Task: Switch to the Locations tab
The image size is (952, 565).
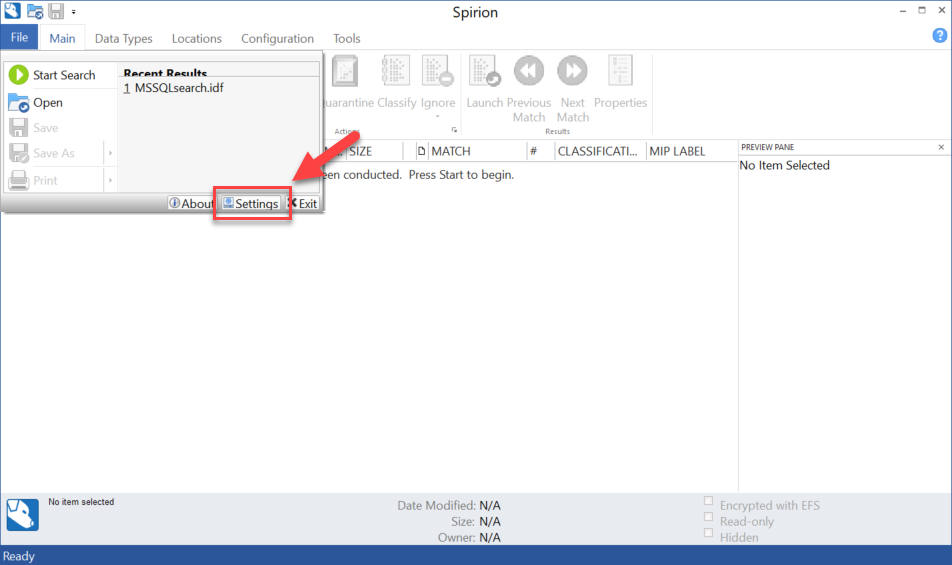Action: coord(197,38)
